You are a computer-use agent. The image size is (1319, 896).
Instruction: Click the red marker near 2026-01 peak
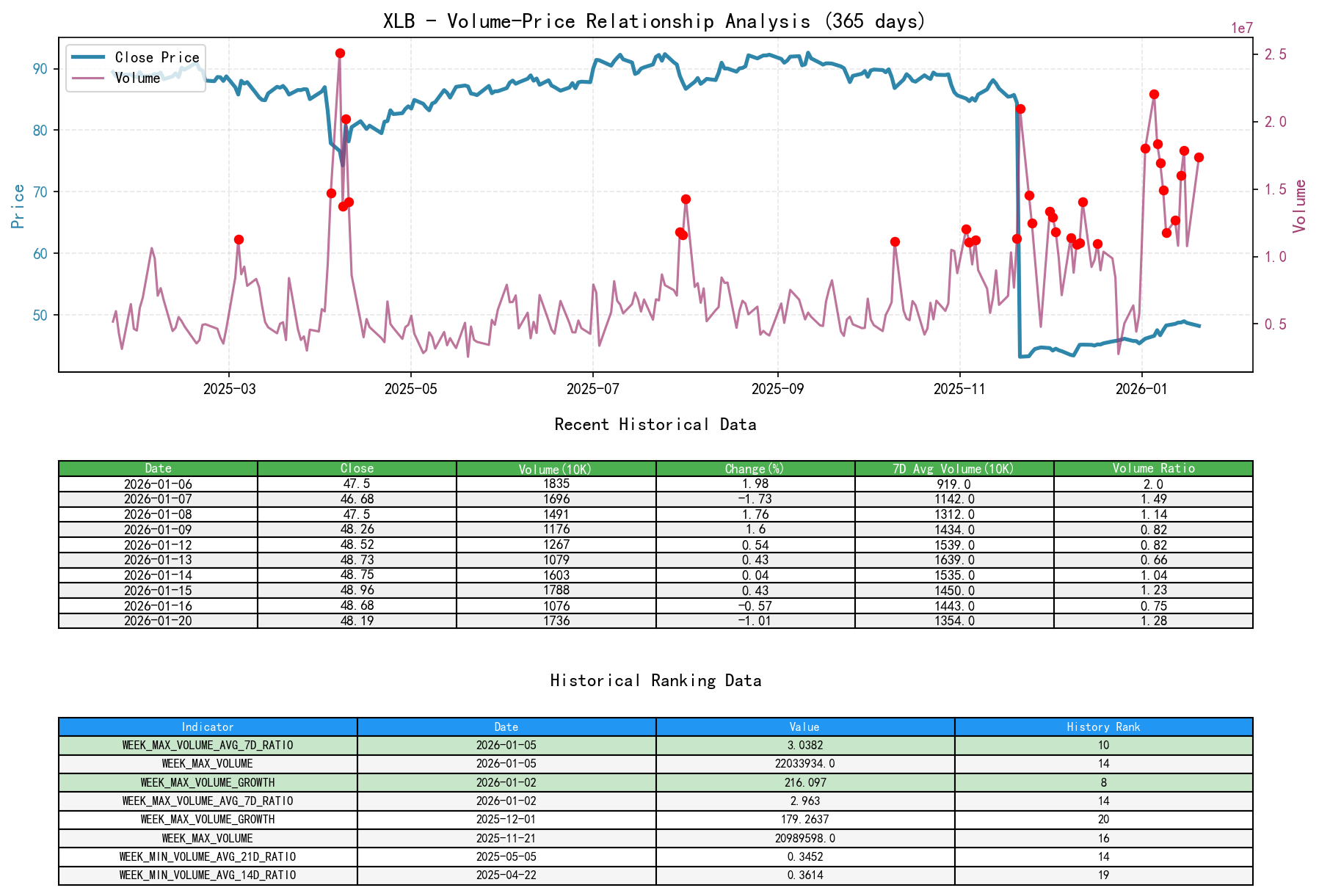(x=1153, y=94)
